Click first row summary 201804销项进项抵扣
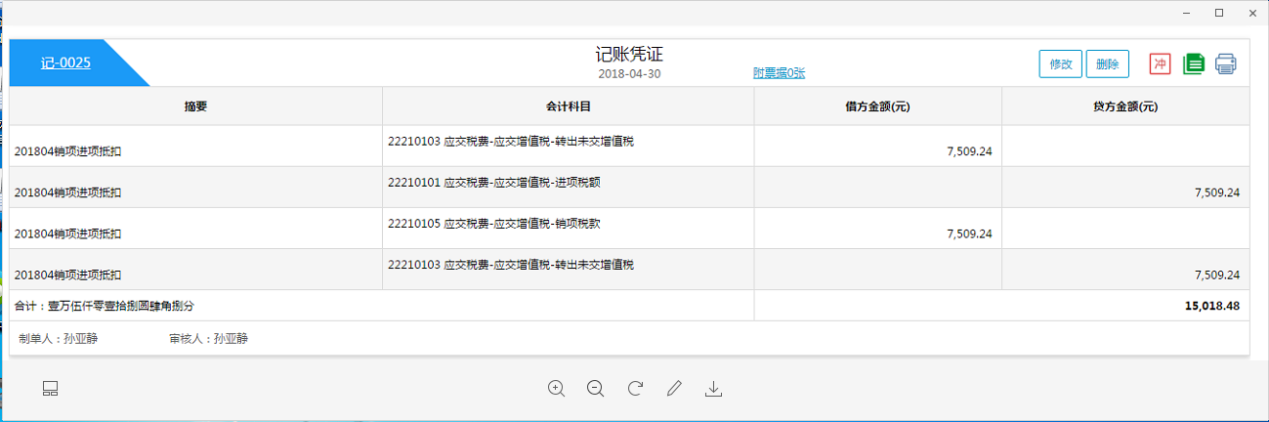The height and width of the screenshot is (422, 1269). click(68, 152)
